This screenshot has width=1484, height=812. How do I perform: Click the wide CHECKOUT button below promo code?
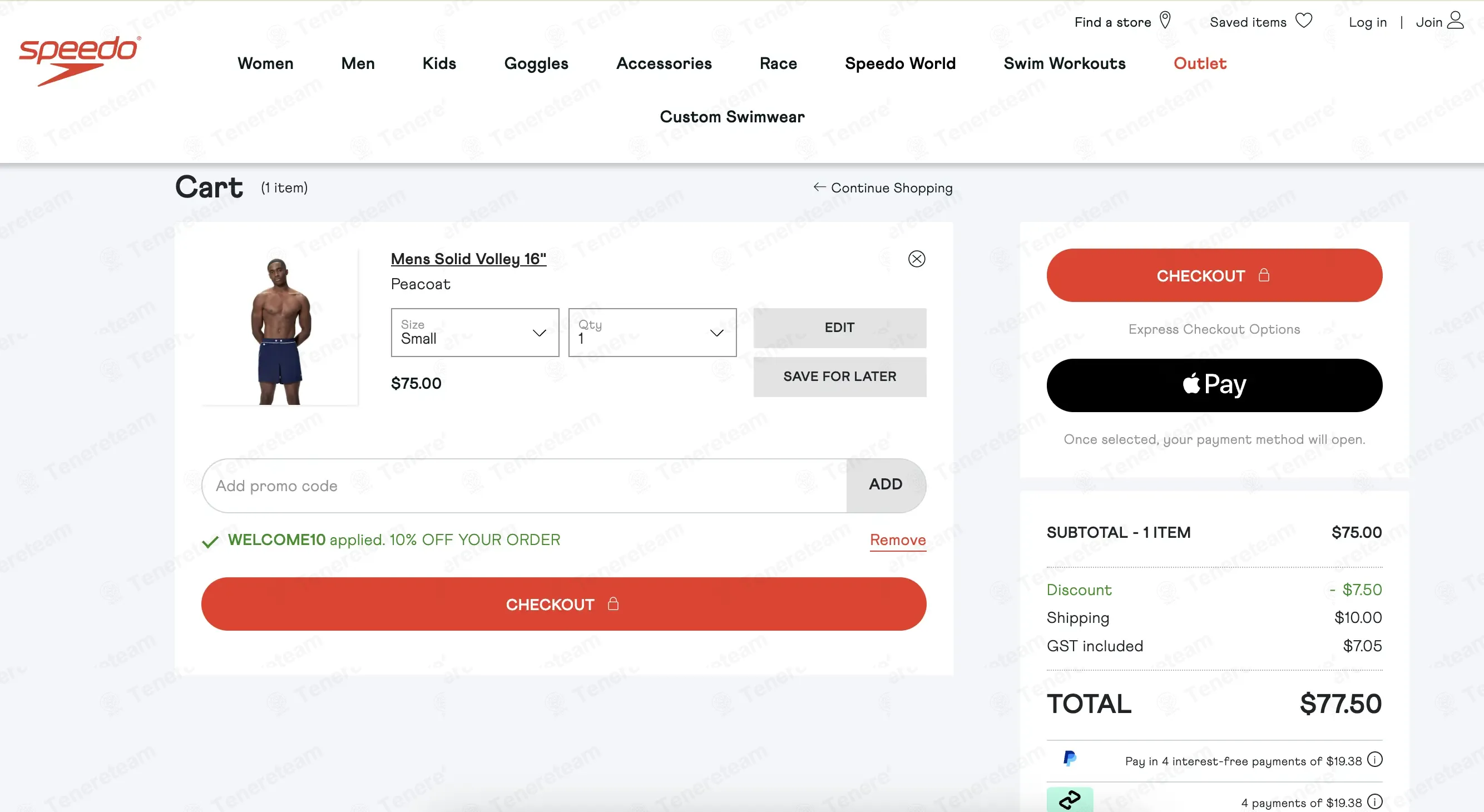pyautogui.click(x=563, y=604)
